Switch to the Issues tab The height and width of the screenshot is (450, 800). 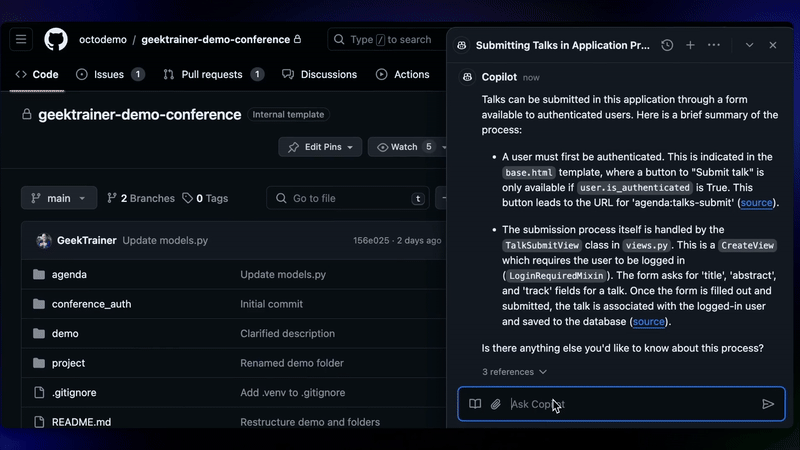[110, 74]
